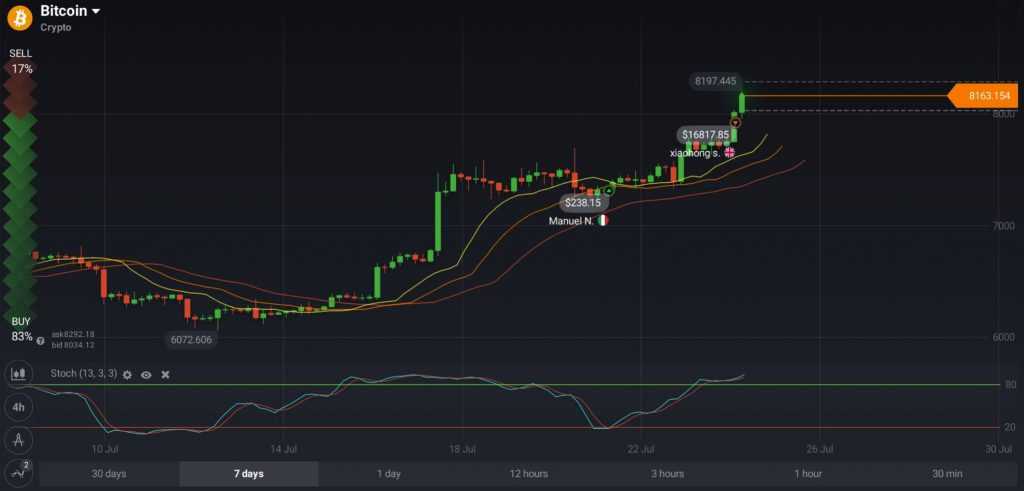This screenshot has height=491, width=1024.
Task: Click the Crypto category label
Action: pos(56,27)
